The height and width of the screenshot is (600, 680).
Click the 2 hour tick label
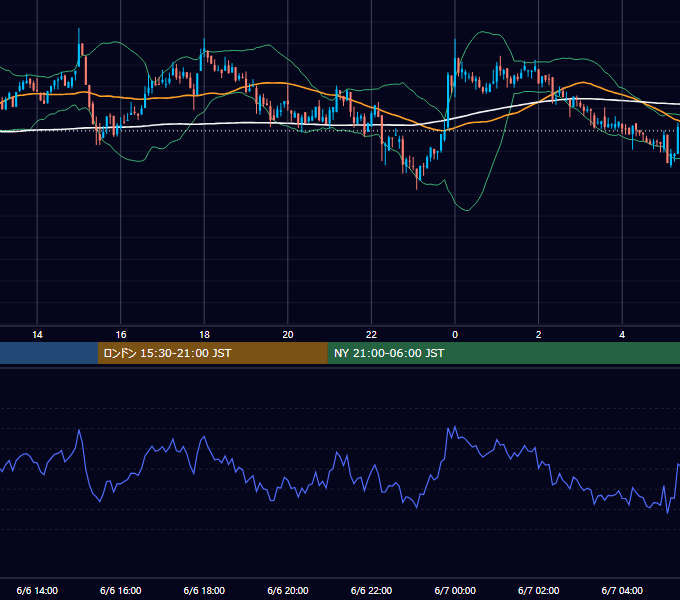coord(539,335)
